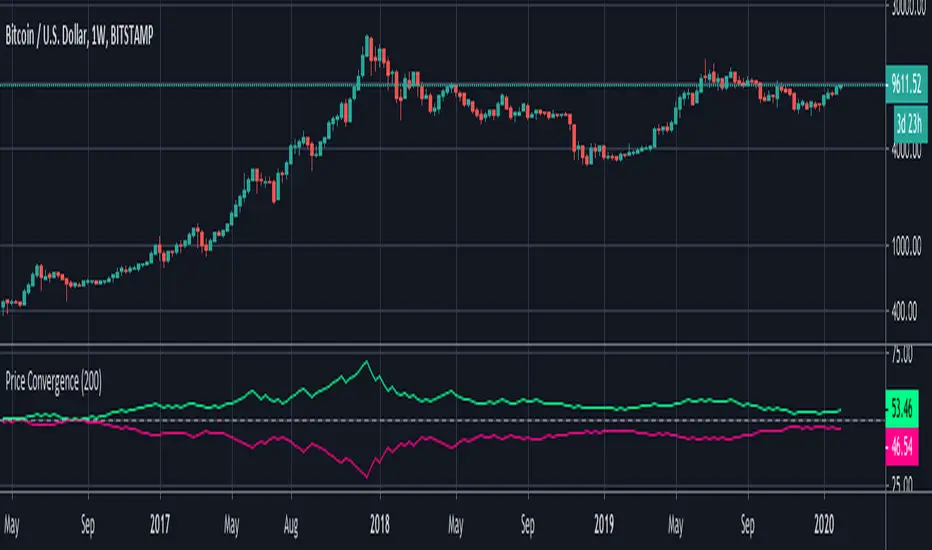Click the green indicator value 53.46
932x550 pixels.
coord(902,408)
